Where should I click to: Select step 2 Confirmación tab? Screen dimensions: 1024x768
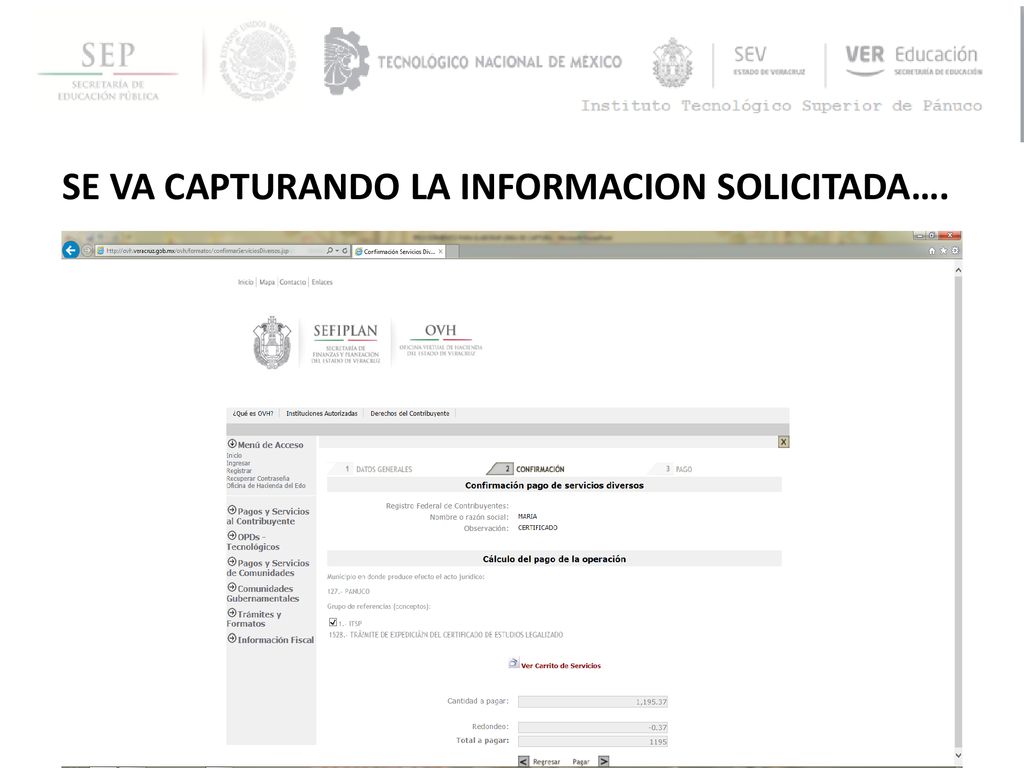pyautogui.click(x=527, y=469)
